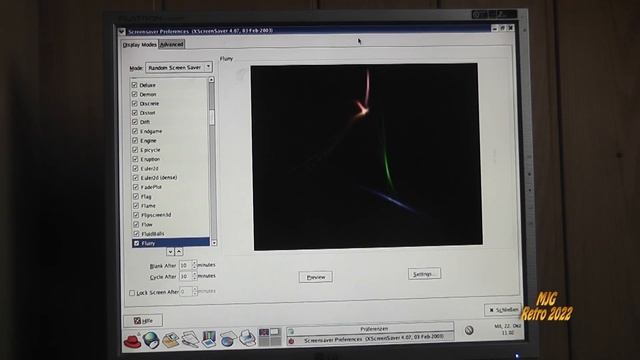
Task: Adjust the Lock Screen After stepper arrows
Action: point(195,291)
